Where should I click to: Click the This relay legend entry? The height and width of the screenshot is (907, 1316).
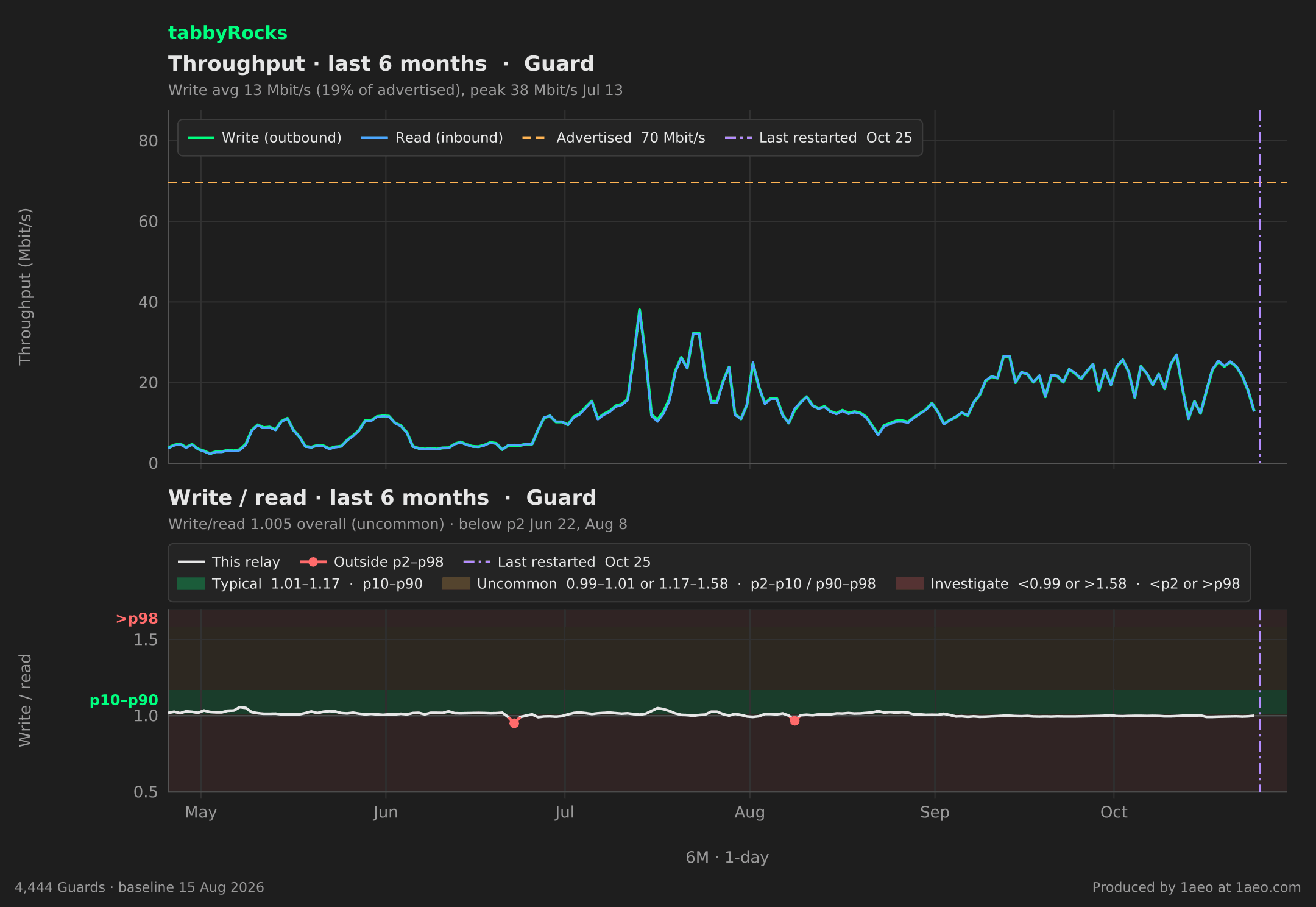click(x=229, y=562)
